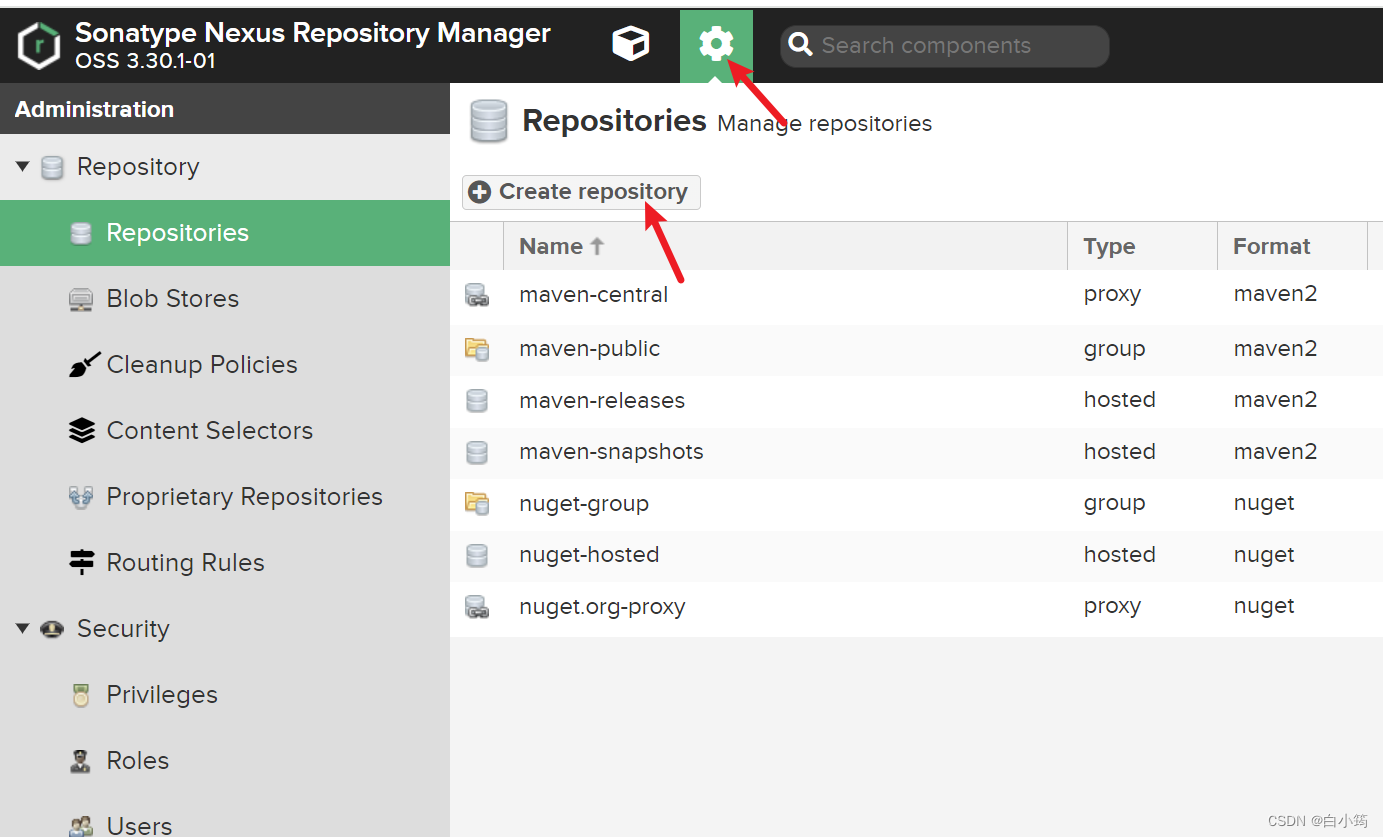Click the Repository section database icon

pyautogui.click(x=52, y=168)
